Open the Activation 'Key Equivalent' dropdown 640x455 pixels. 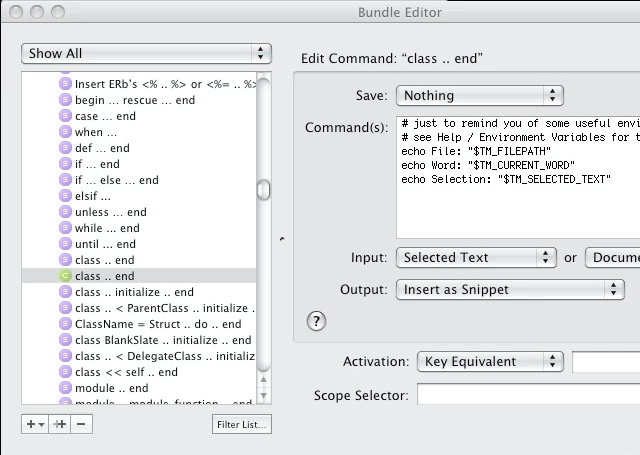[x=490, y=362]
